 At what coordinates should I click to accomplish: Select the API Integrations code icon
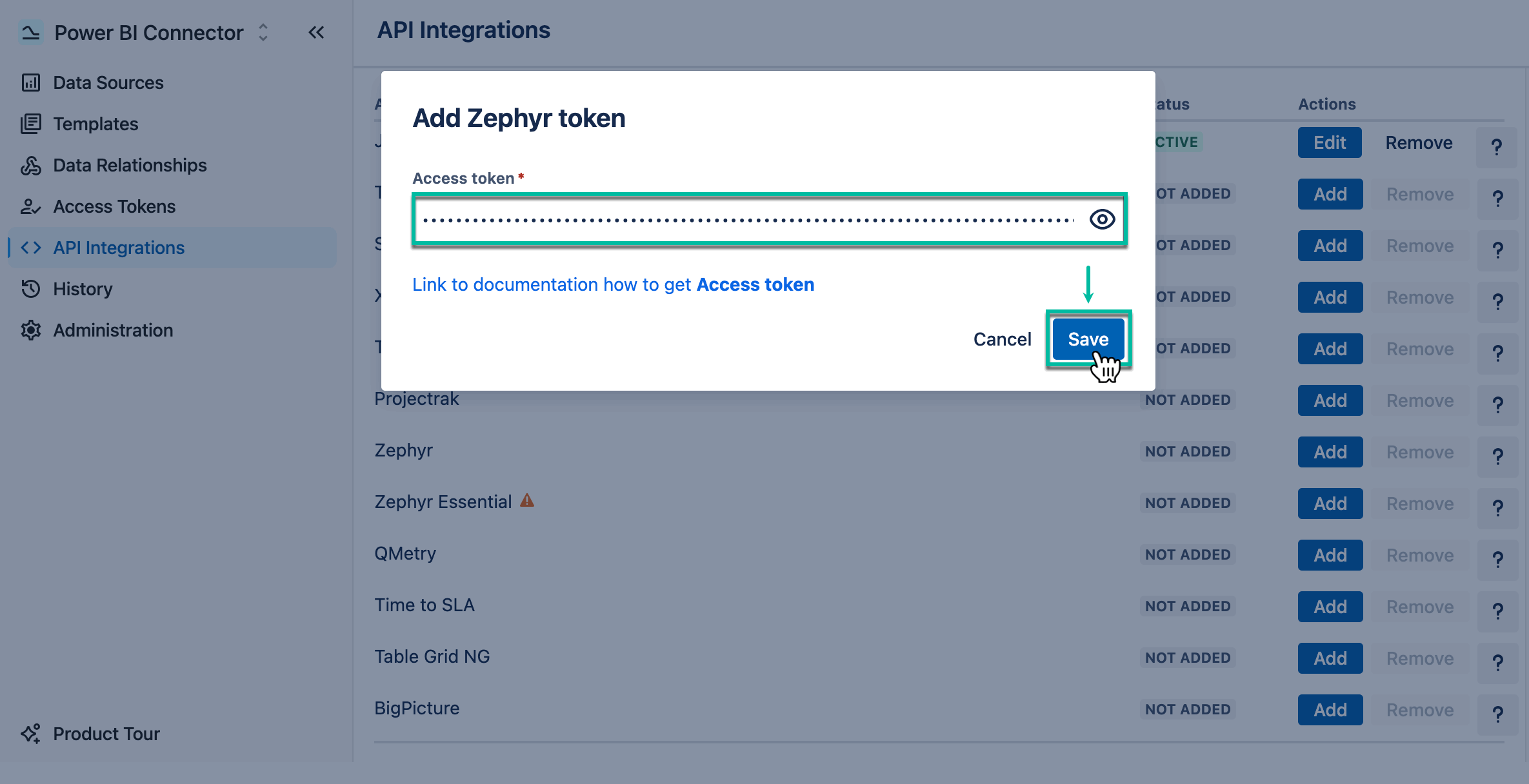click(30, 247)
